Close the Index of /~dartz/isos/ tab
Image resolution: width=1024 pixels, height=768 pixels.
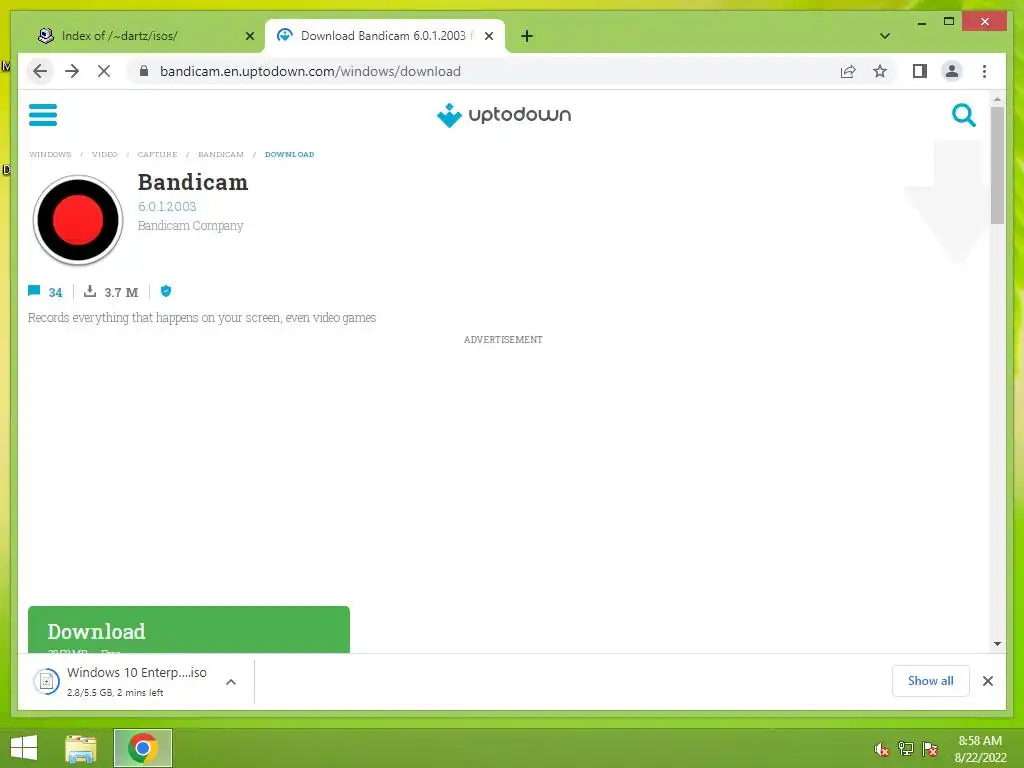[249, 36]
